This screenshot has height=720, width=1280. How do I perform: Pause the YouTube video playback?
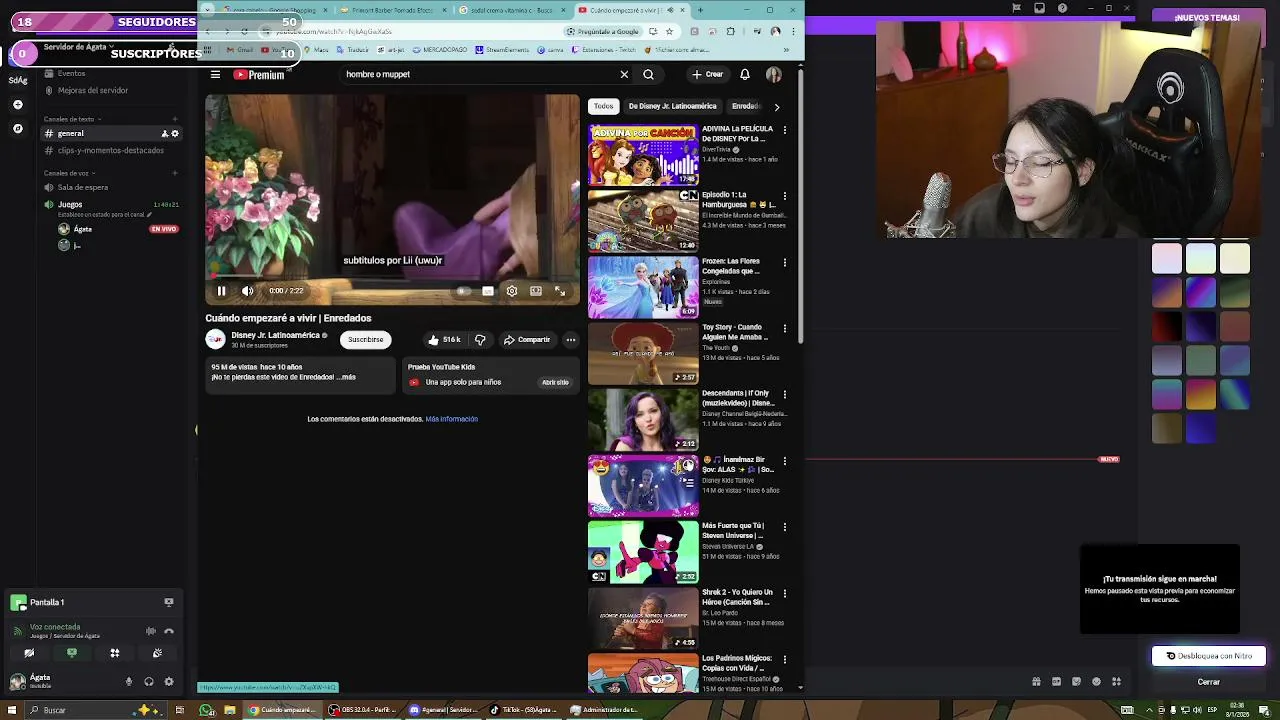click(221, 291)
